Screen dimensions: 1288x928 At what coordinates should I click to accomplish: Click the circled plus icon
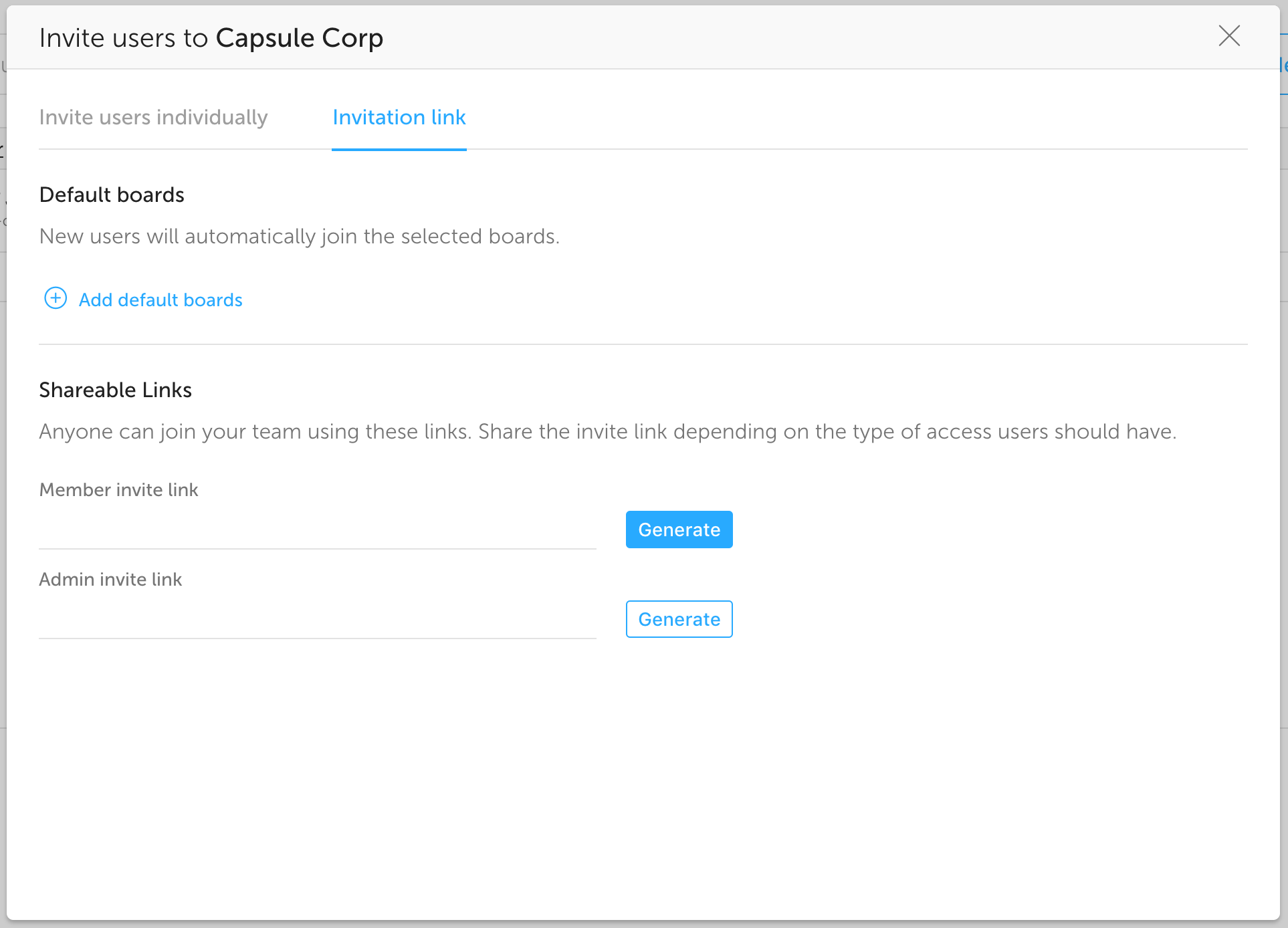click(x=56, y=298)
